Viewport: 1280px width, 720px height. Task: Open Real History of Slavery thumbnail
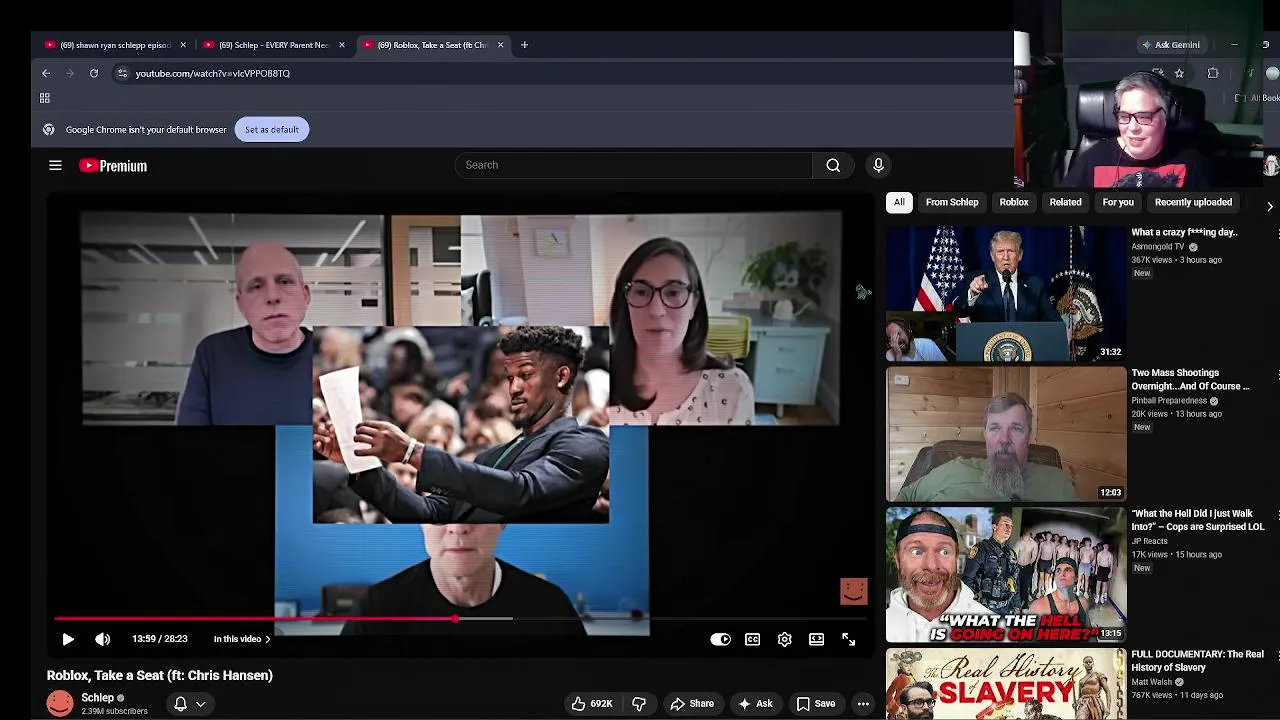[x=1006, y=684]
